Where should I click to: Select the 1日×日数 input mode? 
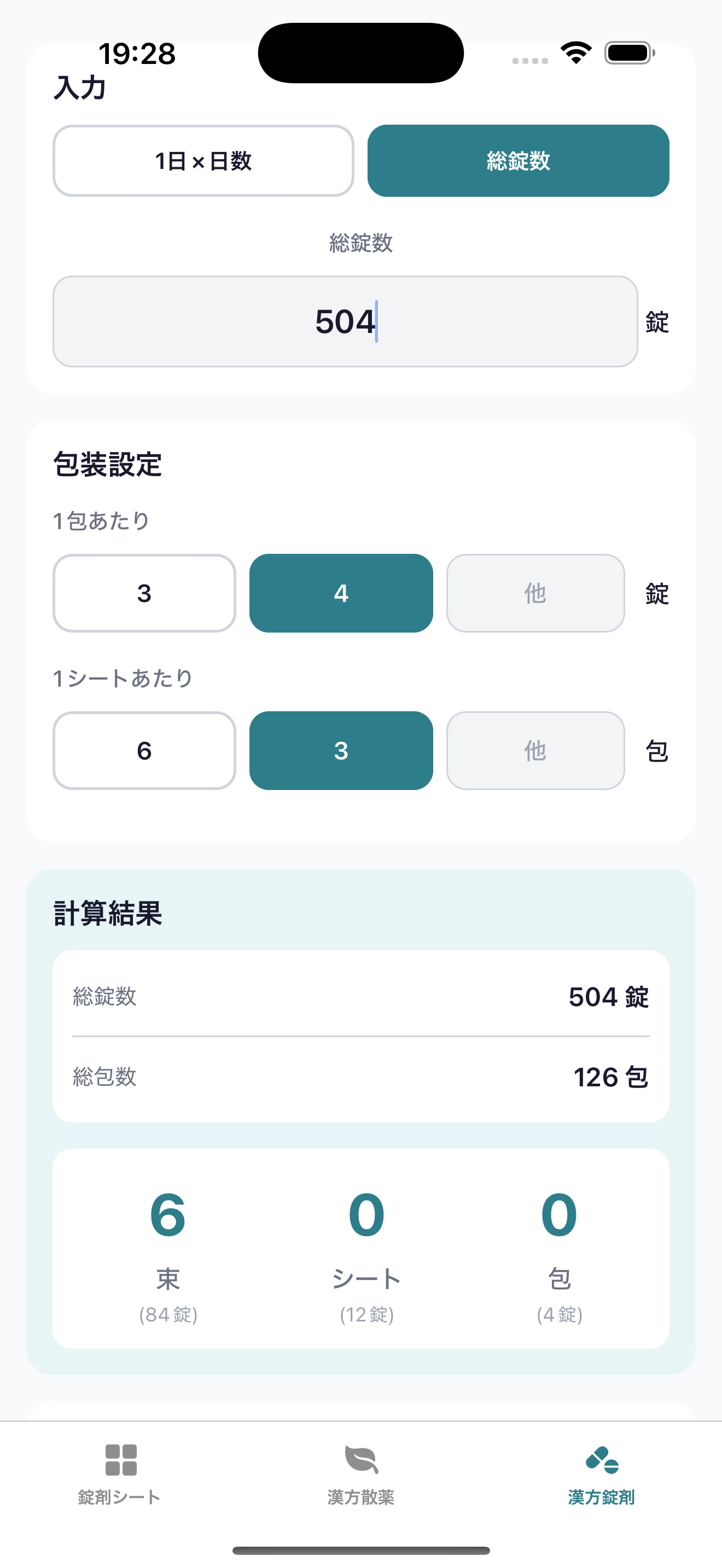[203, 161]
